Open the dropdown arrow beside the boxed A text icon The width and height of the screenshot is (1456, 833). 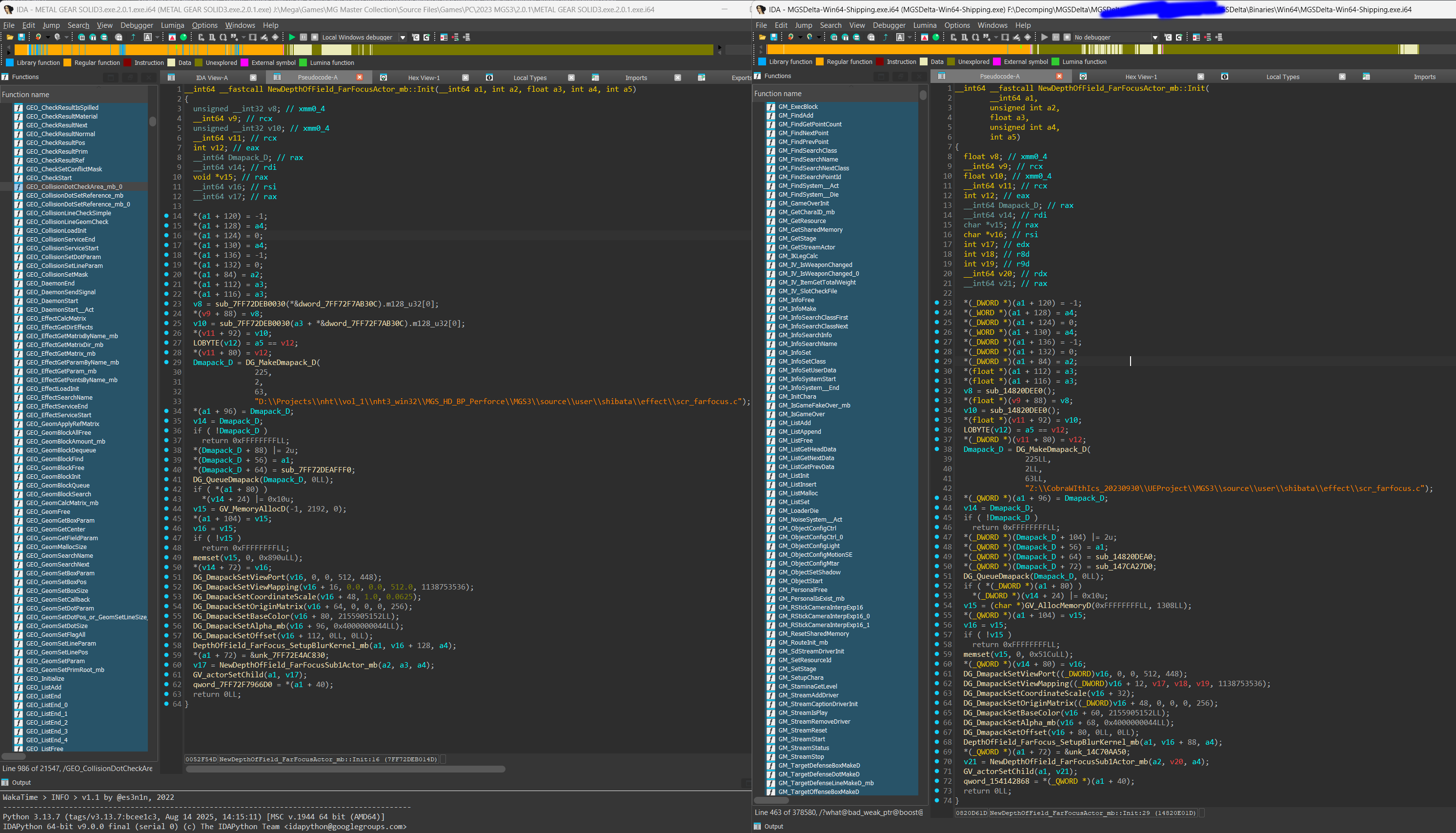click(157, 37)
